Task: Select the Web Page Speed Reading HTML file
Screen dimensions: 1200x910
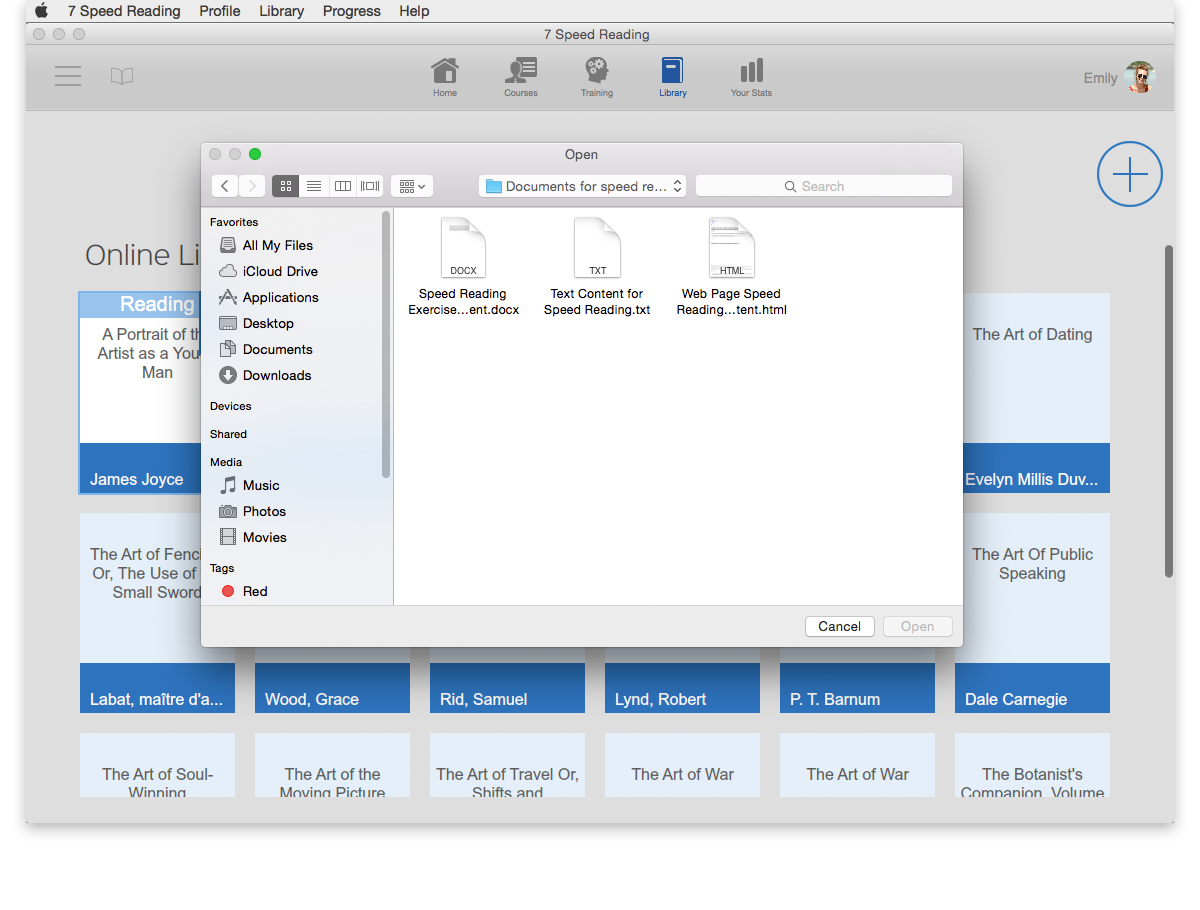Action: point(731,267)
